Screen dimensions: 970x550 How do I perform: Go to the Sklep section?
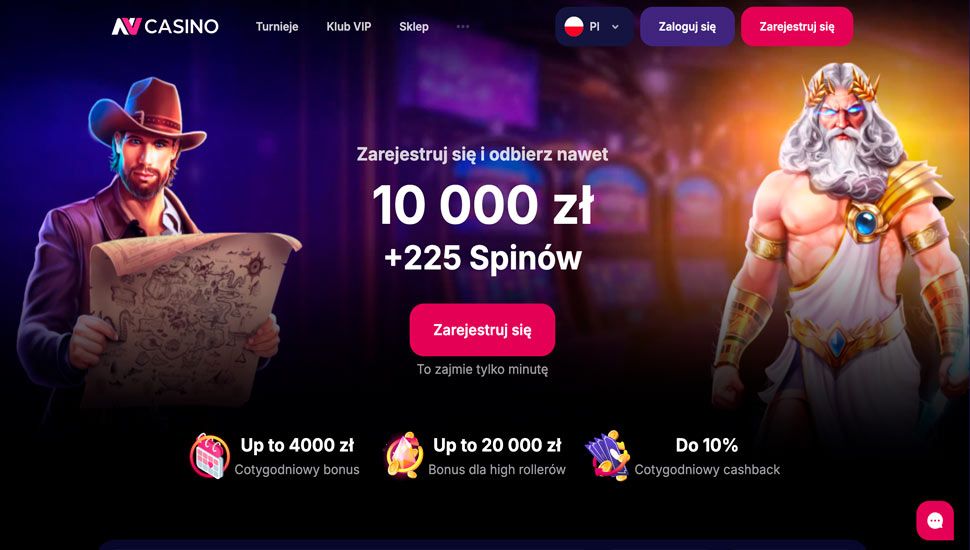coord(414,27)
